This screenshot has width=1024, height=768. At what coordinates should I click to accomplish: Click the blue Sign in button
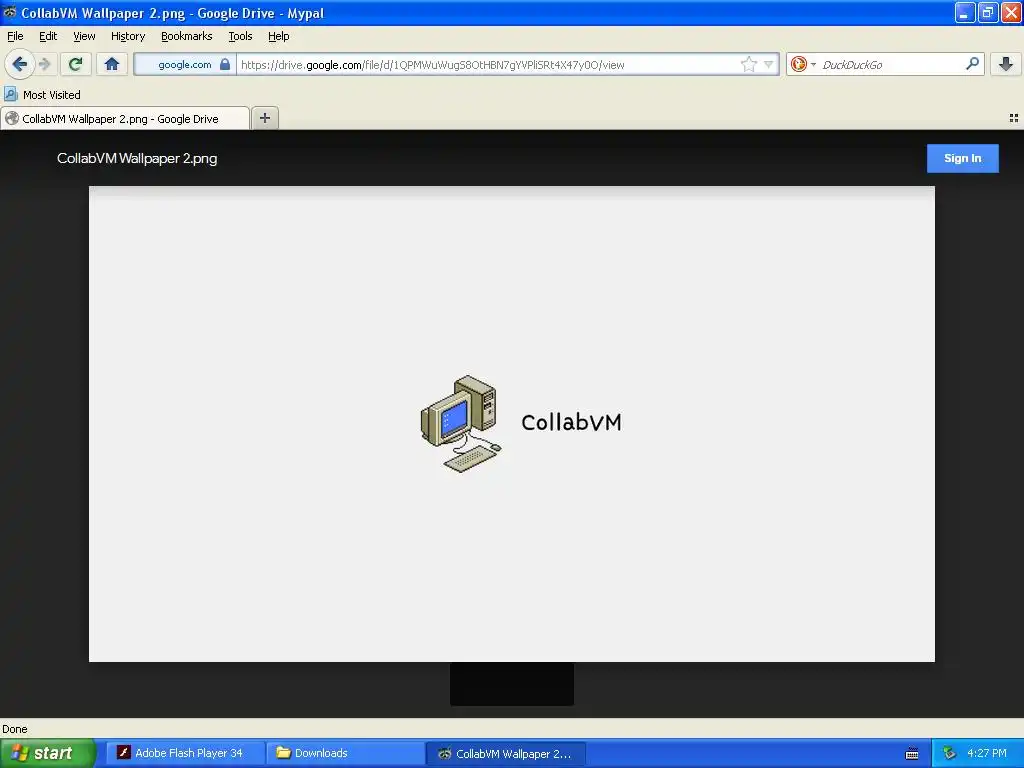[963, 158]
